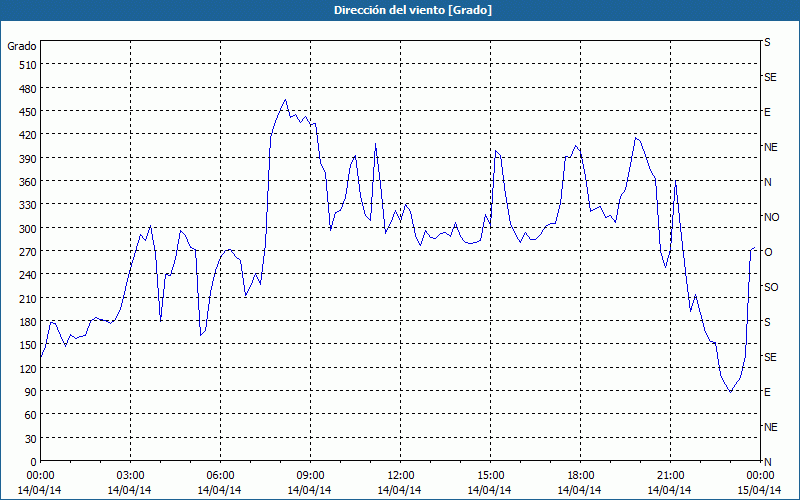Viewport: 800px width, 500px height.
Task: Pick the 120 value on the left axis
Action: click(x=28, y=368)
